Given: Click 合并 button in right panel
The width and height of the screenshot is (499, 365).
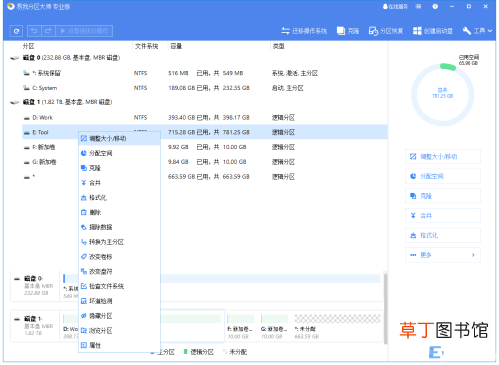Looking at the screenshot, I should 443,215.
